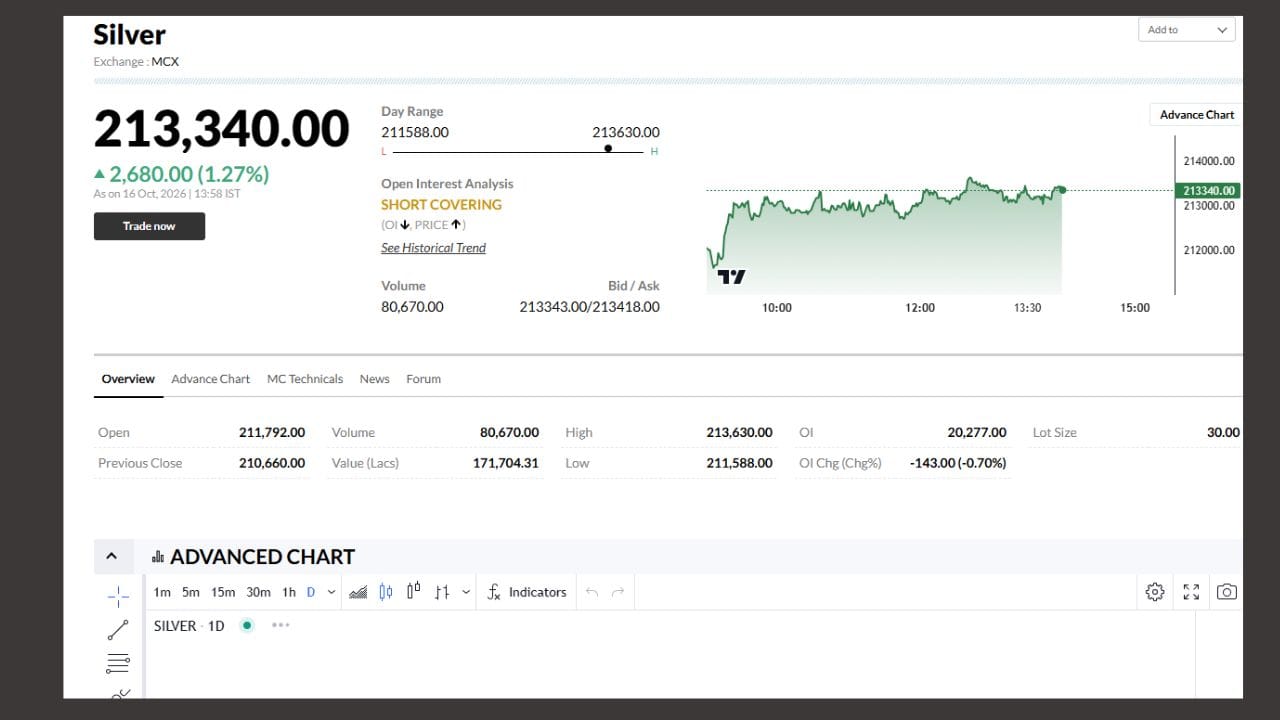Set chart interval to 15m
Image resolution: width=1280 pixels, height=720 pixels.
[223, 592]
